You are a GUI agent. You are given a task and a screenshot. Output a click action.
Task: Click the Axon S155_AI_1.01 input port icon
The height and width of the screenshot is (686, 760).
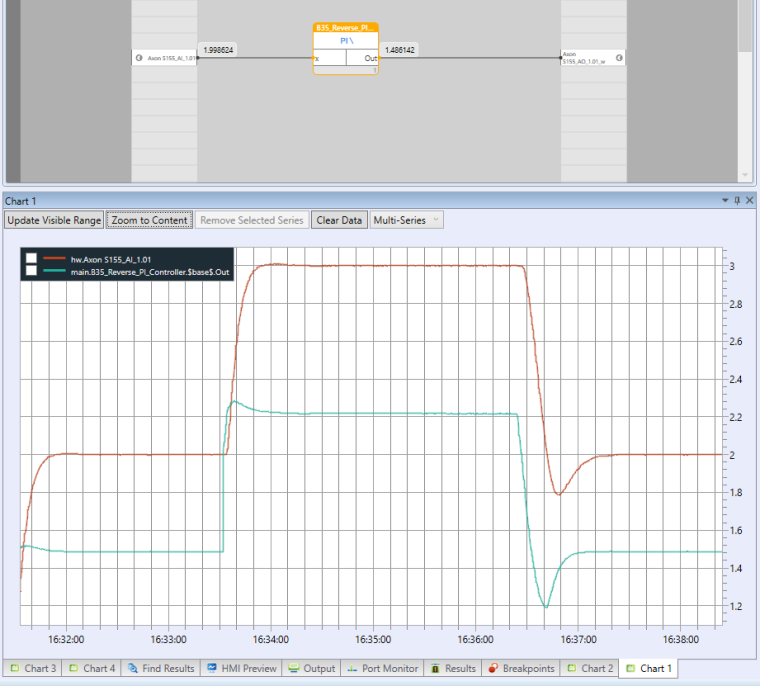point(139,58)
